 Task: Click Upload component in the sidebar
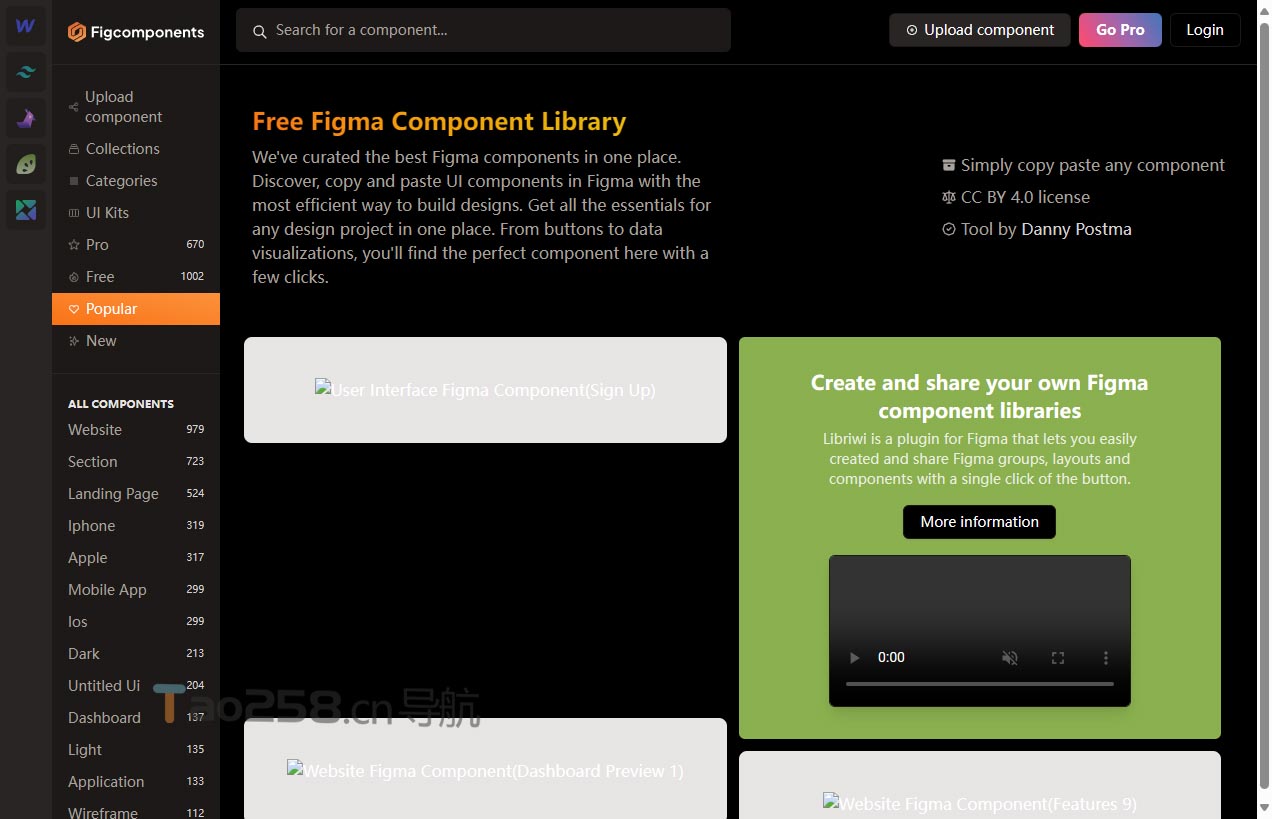pyautogui.click(x=136, y=107)
